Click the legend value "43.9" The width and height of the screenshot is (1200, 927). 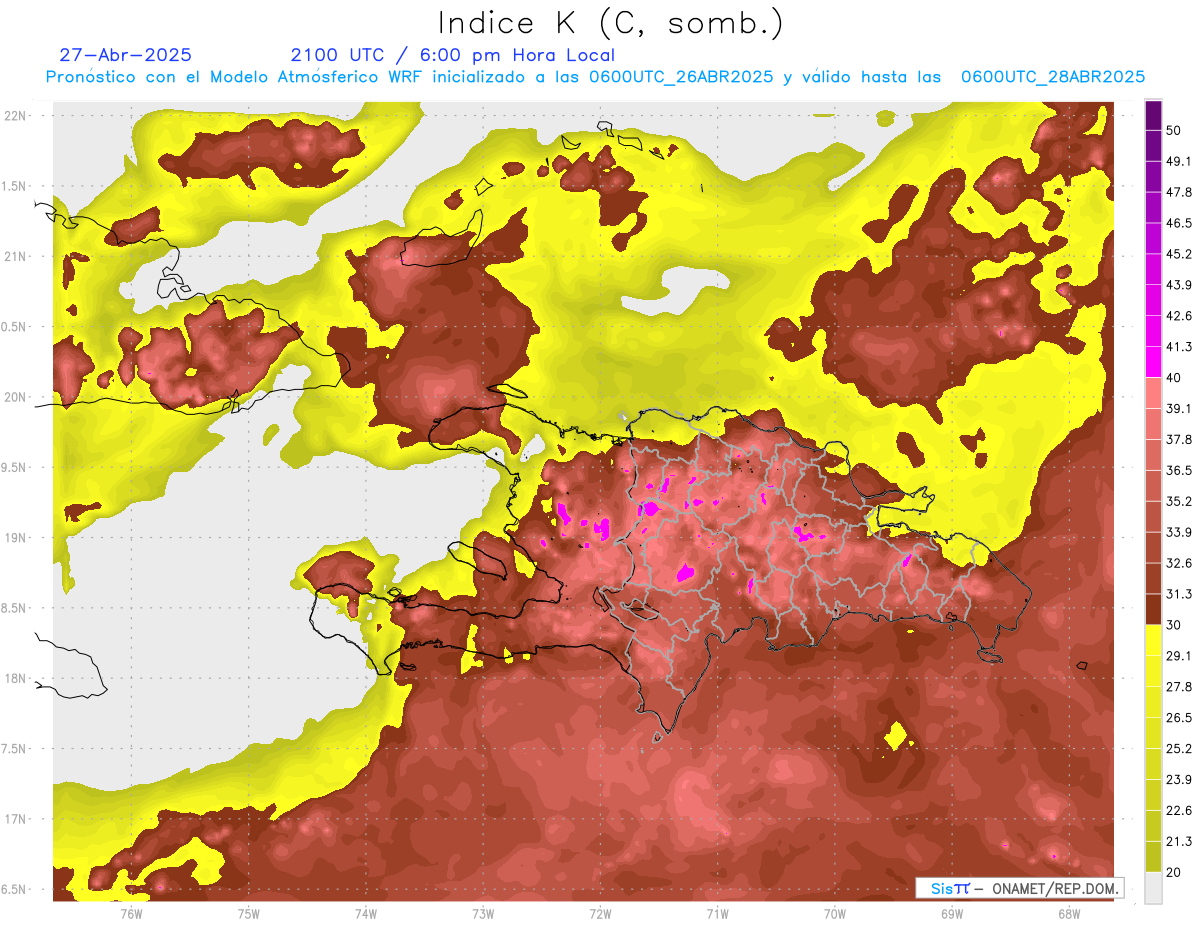click(1179, 285)
